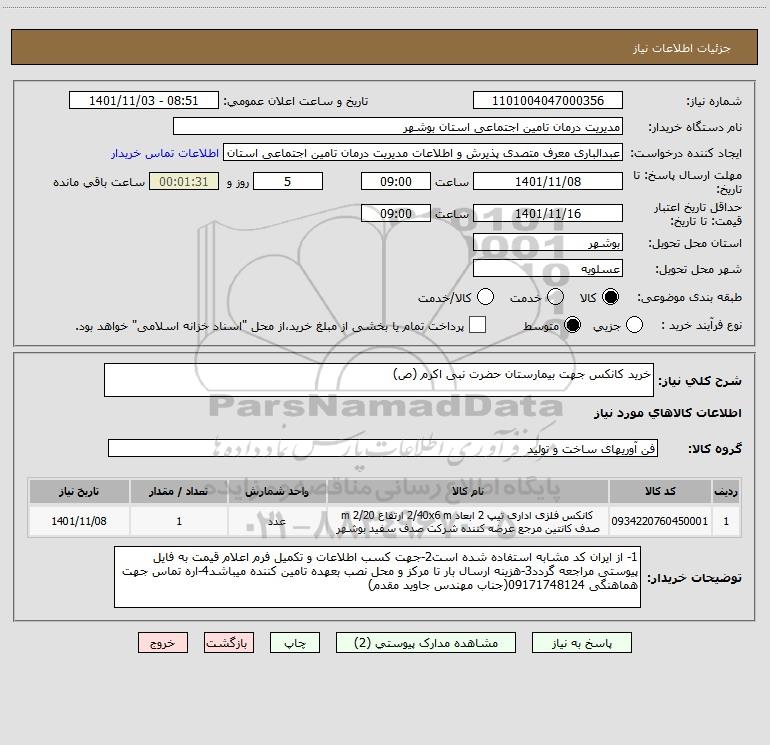The image size is (770, 745).
Task: Choose the جزیی purchase process option
Action: point(634,325)
